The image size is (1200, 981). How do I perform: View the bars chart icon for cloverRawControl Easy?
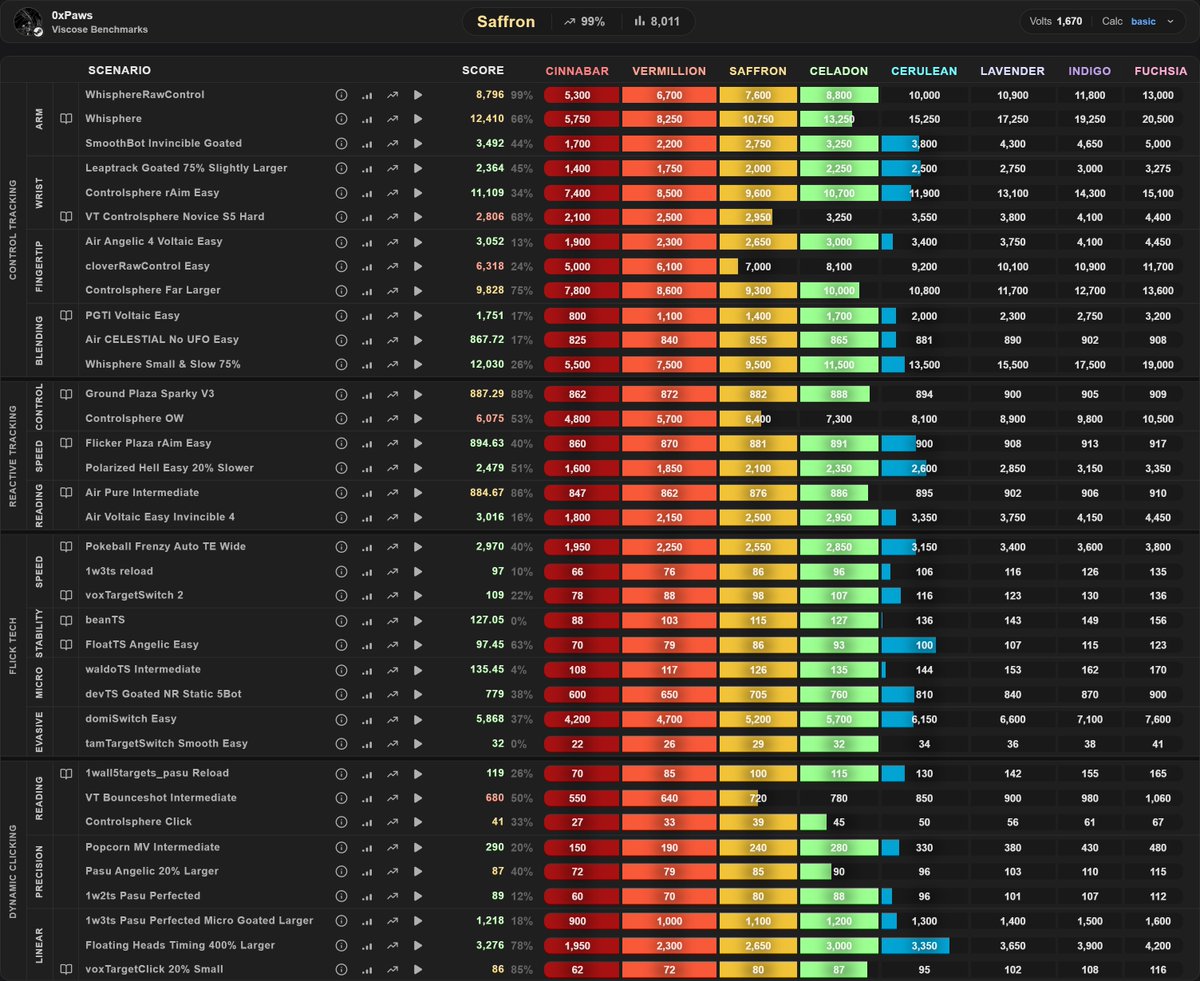coord(366,266)
